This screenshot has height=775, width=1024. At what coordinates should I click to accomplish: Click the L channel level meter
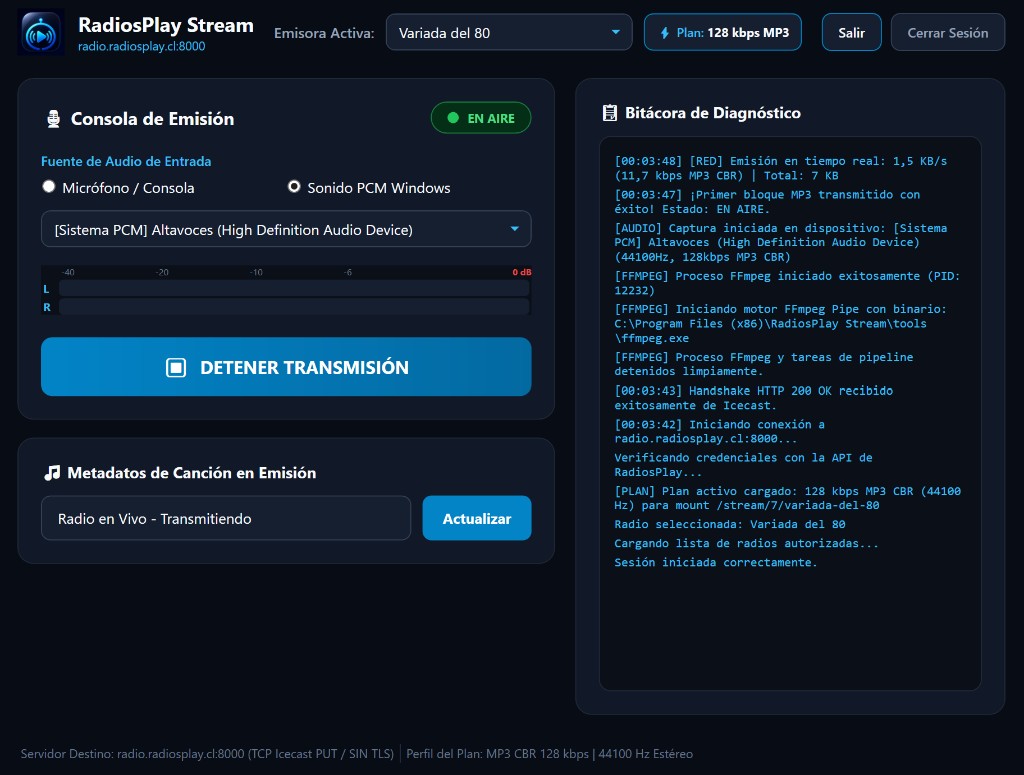point(294,289)
